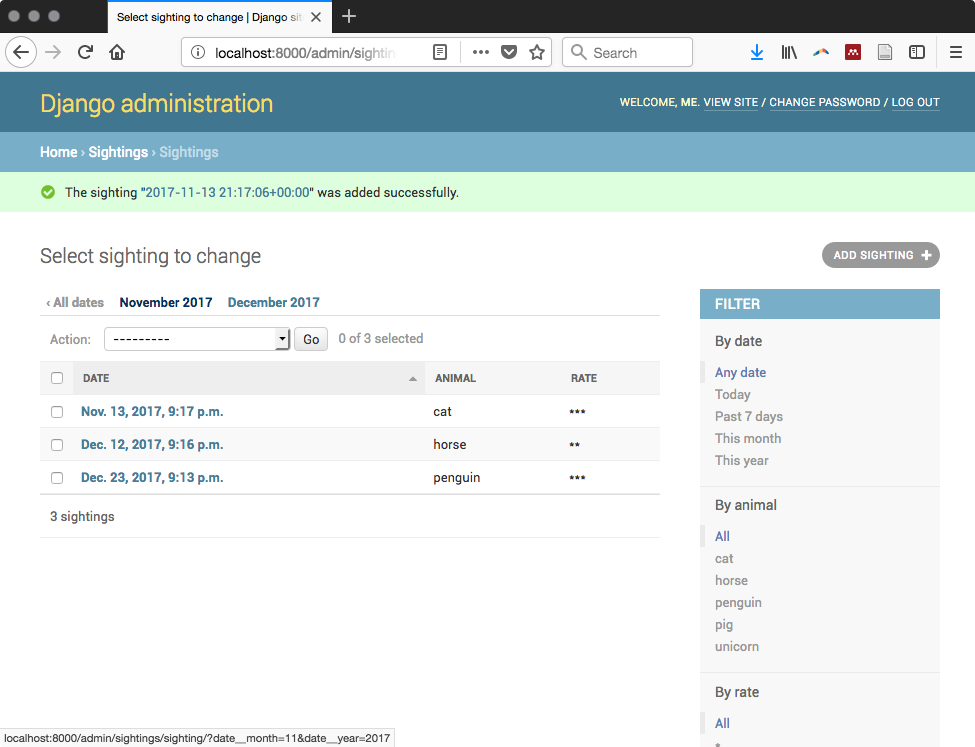Open the Action dropdown menu
Screen dimensions: 975x747
[x=197, y=339]
